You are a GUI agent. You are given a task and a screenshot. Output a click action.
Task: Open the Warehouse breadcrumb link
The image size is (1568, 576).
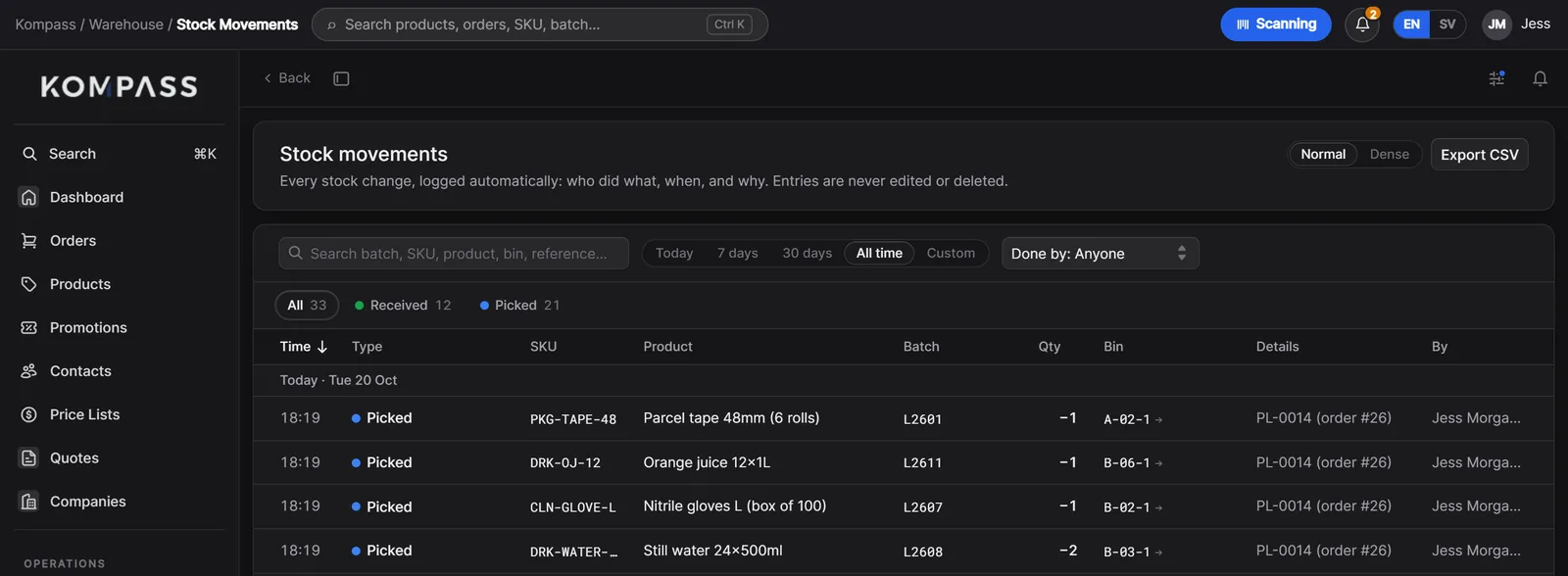click(x=126, y=24)
